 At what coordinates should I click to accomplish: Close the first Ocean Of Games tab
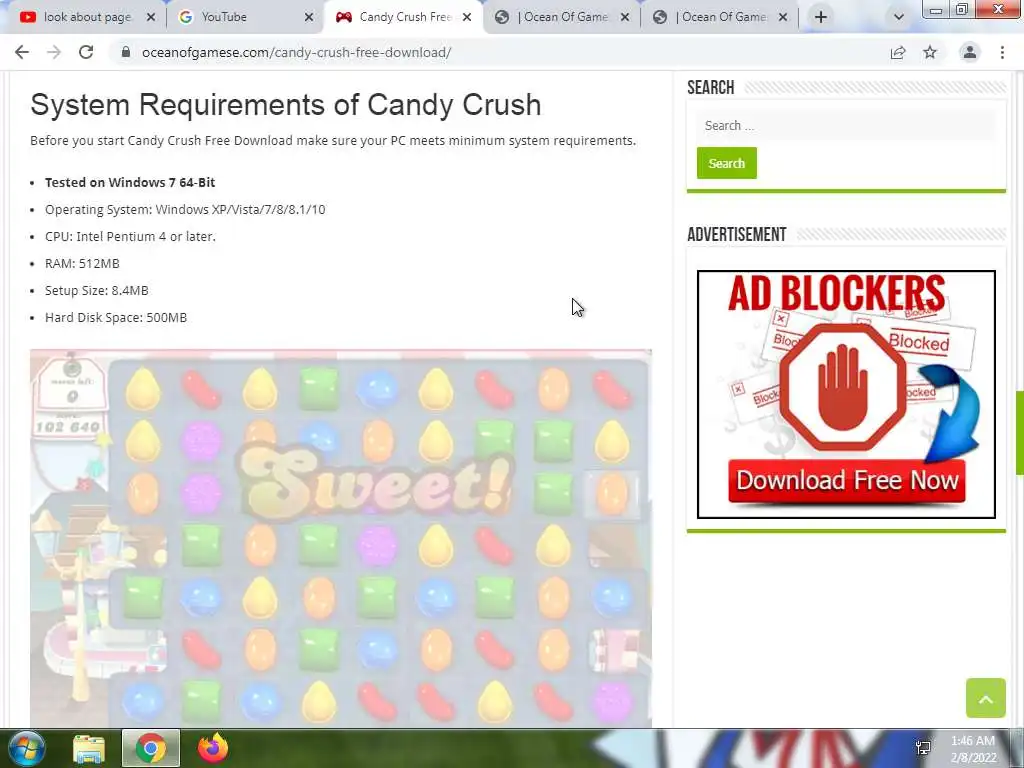pos(625,17)
